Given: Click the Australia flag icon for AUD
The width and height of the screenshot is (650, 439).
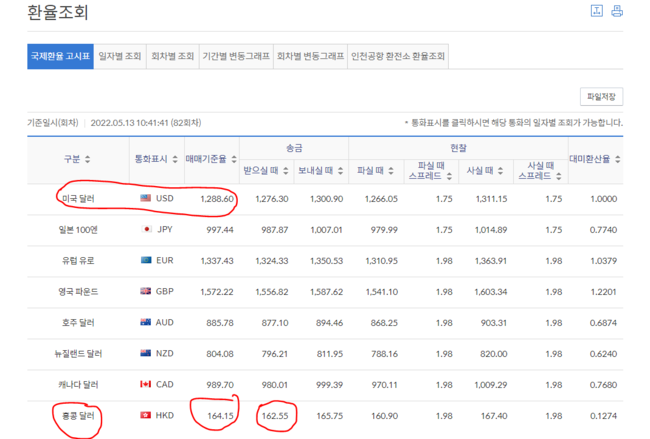Looking at the screenshot, I should coord(147,323).
